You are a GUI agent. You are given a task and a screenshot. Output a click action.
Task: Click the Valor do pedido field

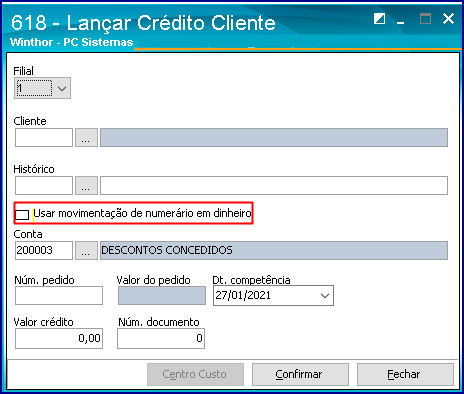(162, 296)
